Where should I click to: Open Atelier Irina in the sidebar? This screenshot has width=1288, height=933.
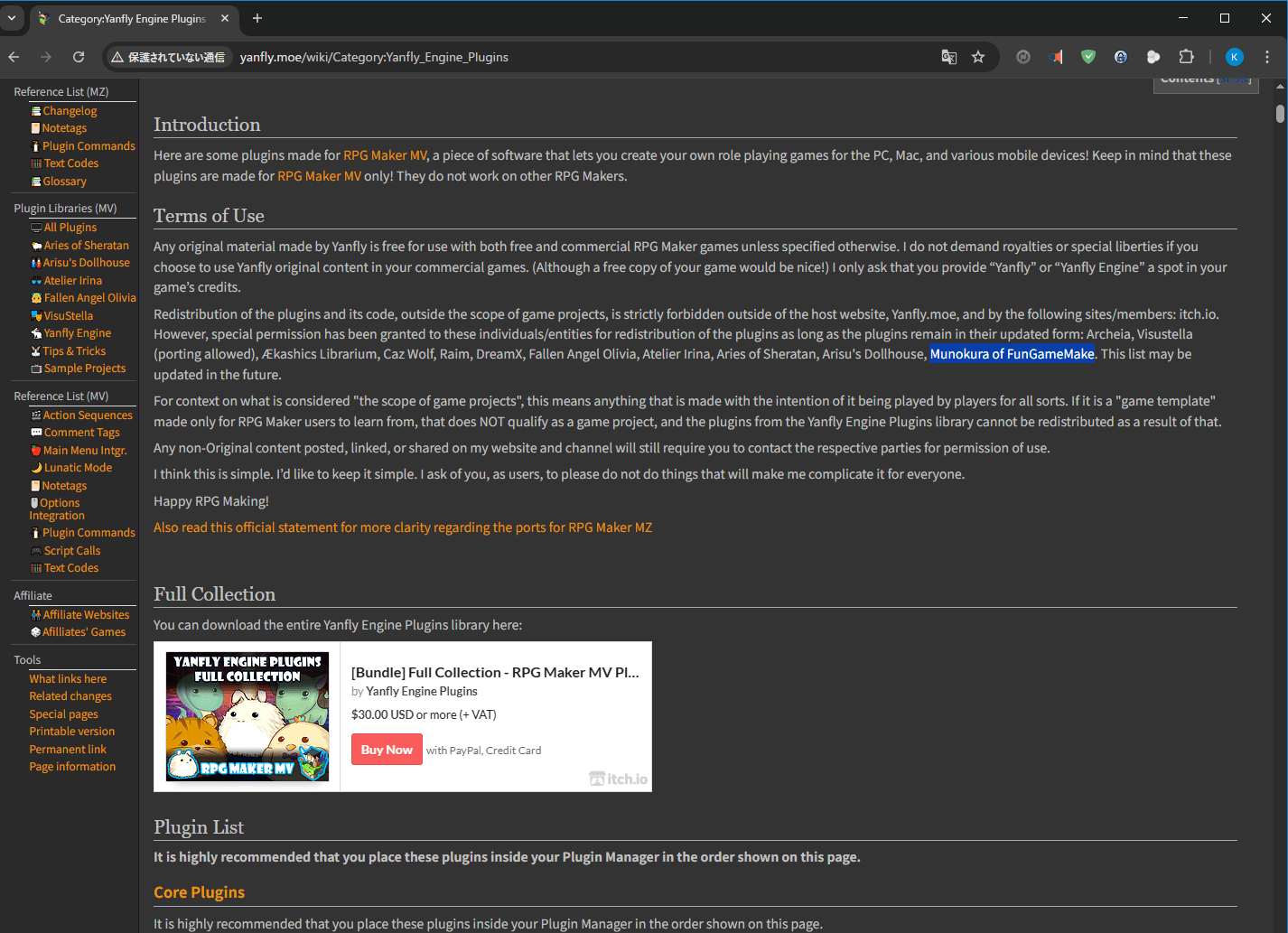pyautogui.click(x=72, y=281)
